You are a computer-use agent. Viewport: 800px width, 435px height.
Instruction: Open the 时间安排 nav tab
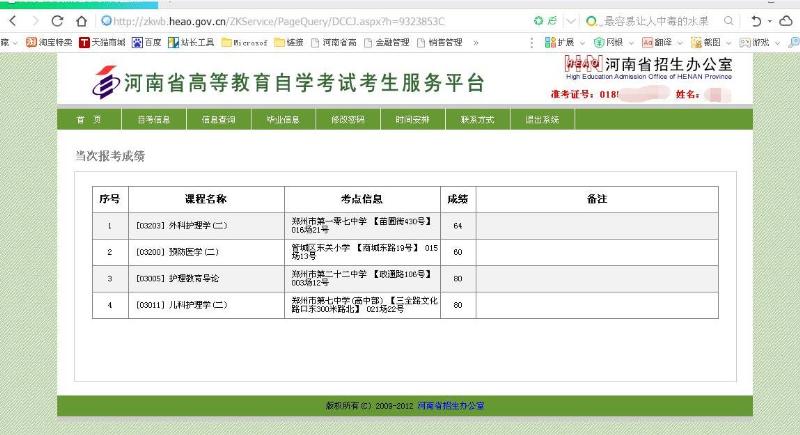point(413,119)
